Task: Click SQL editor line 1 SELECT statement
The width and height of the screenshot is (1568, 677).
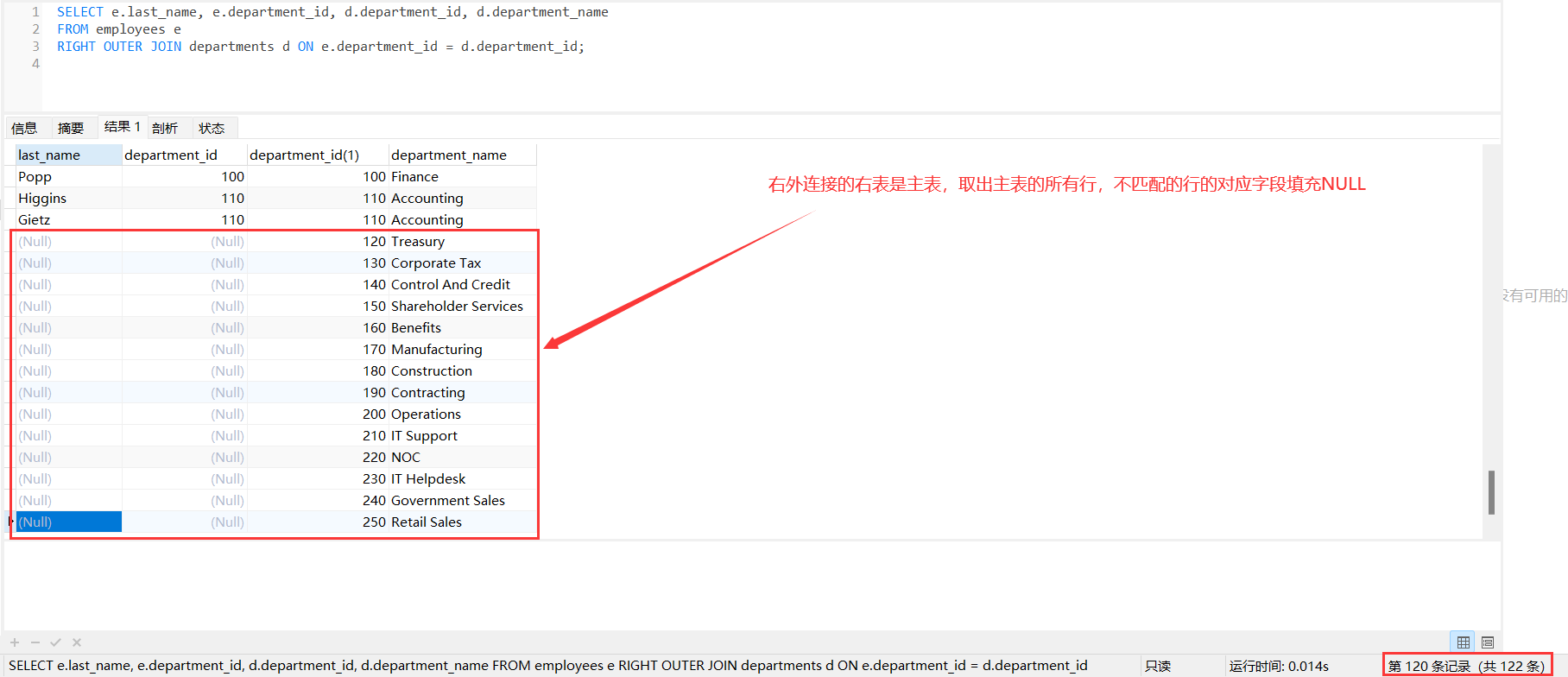Action: coord(332,12)
